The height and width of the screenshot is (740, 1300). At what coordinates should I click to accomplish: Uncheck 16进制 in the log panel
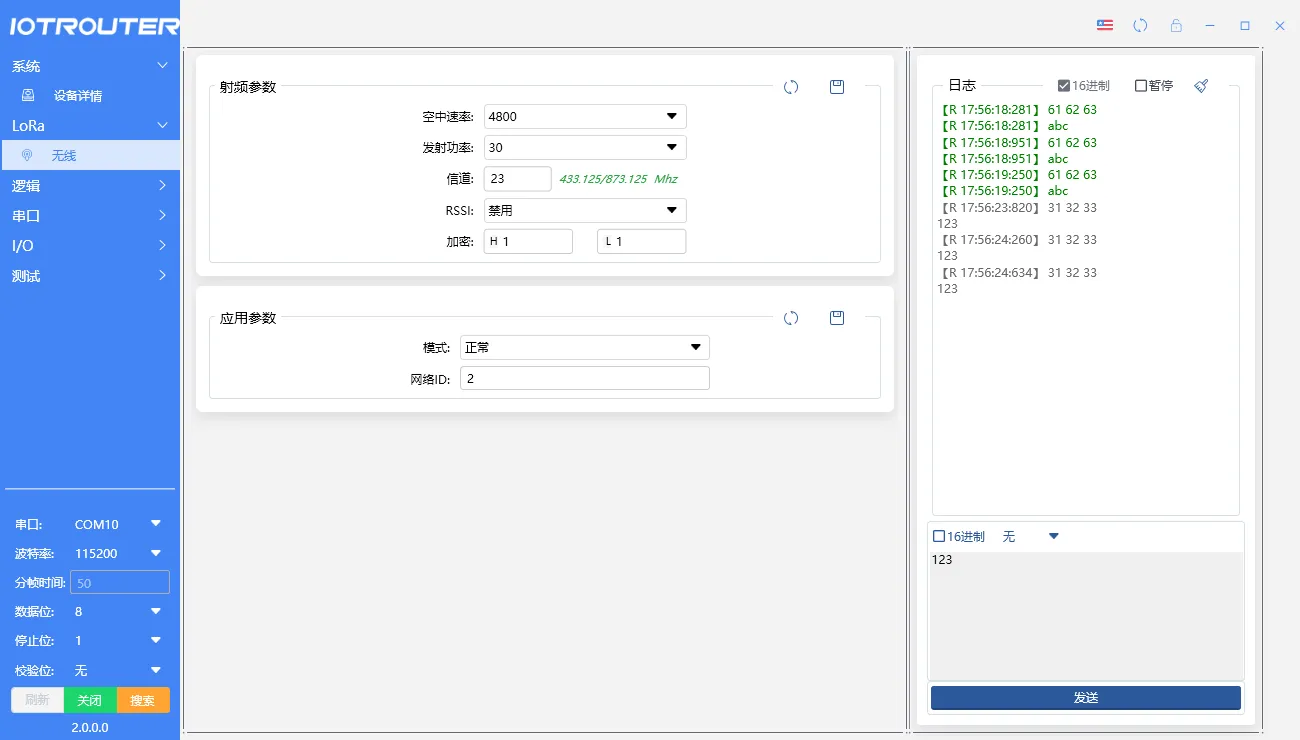pos(1066,85)
